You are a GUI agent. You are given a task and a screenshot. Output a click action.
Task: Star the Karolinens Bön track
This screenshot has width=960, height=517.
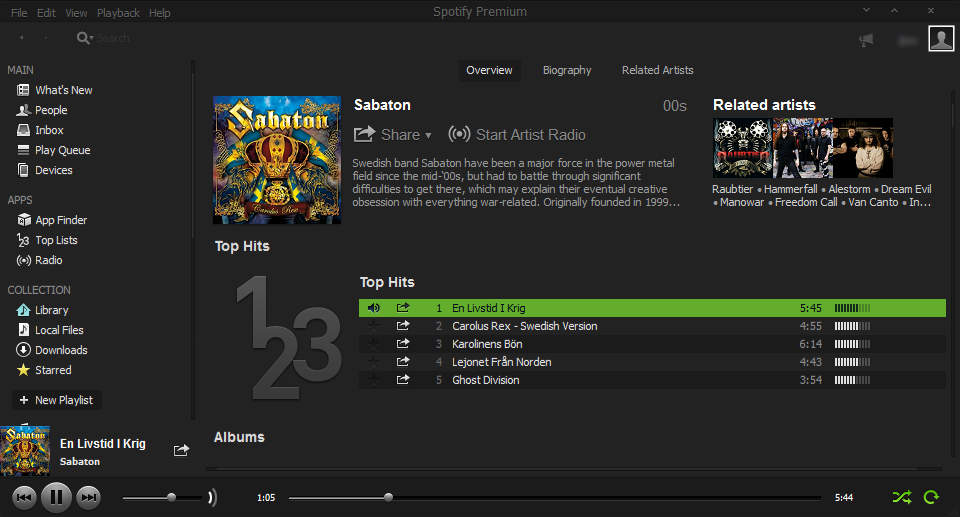coord(374,344)
